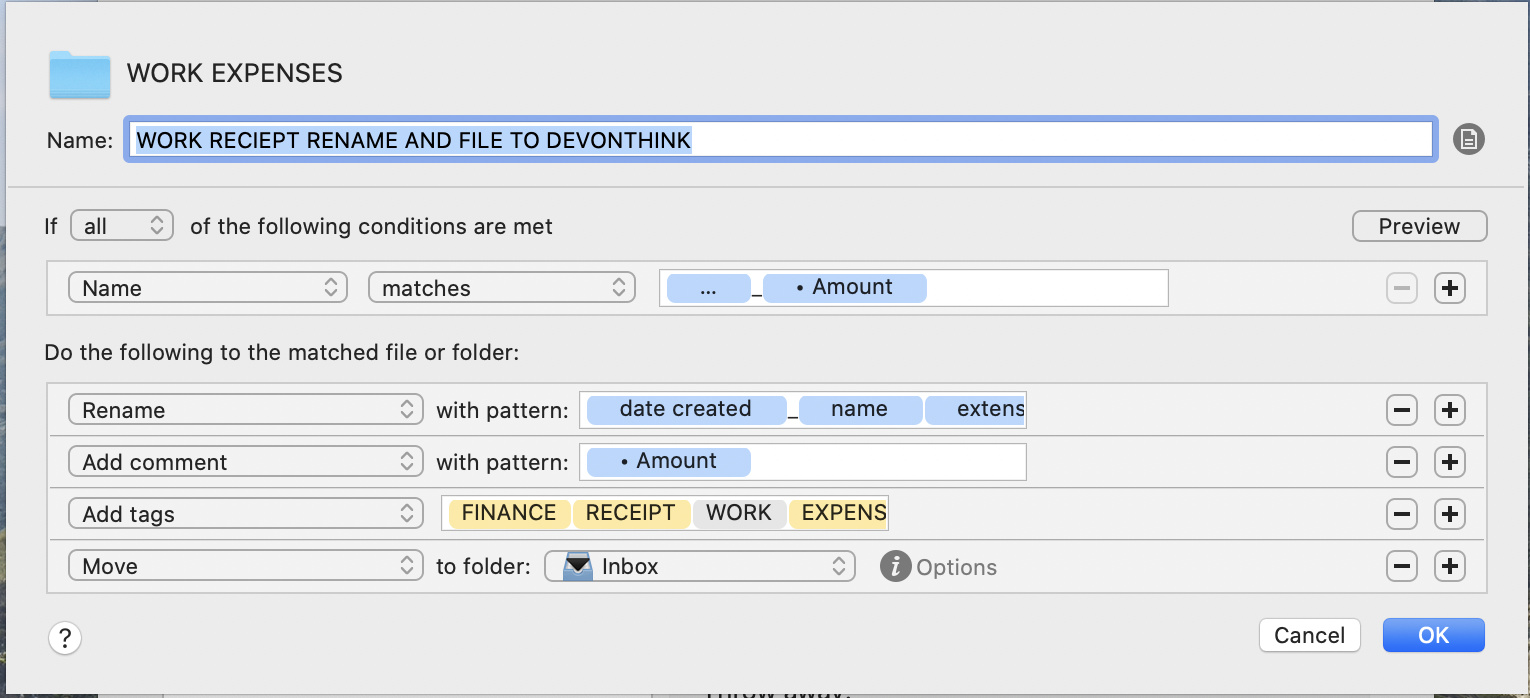Open the 'matches' operator dropdown
This screenshot has width=1530, height=698.
point(501,287)
